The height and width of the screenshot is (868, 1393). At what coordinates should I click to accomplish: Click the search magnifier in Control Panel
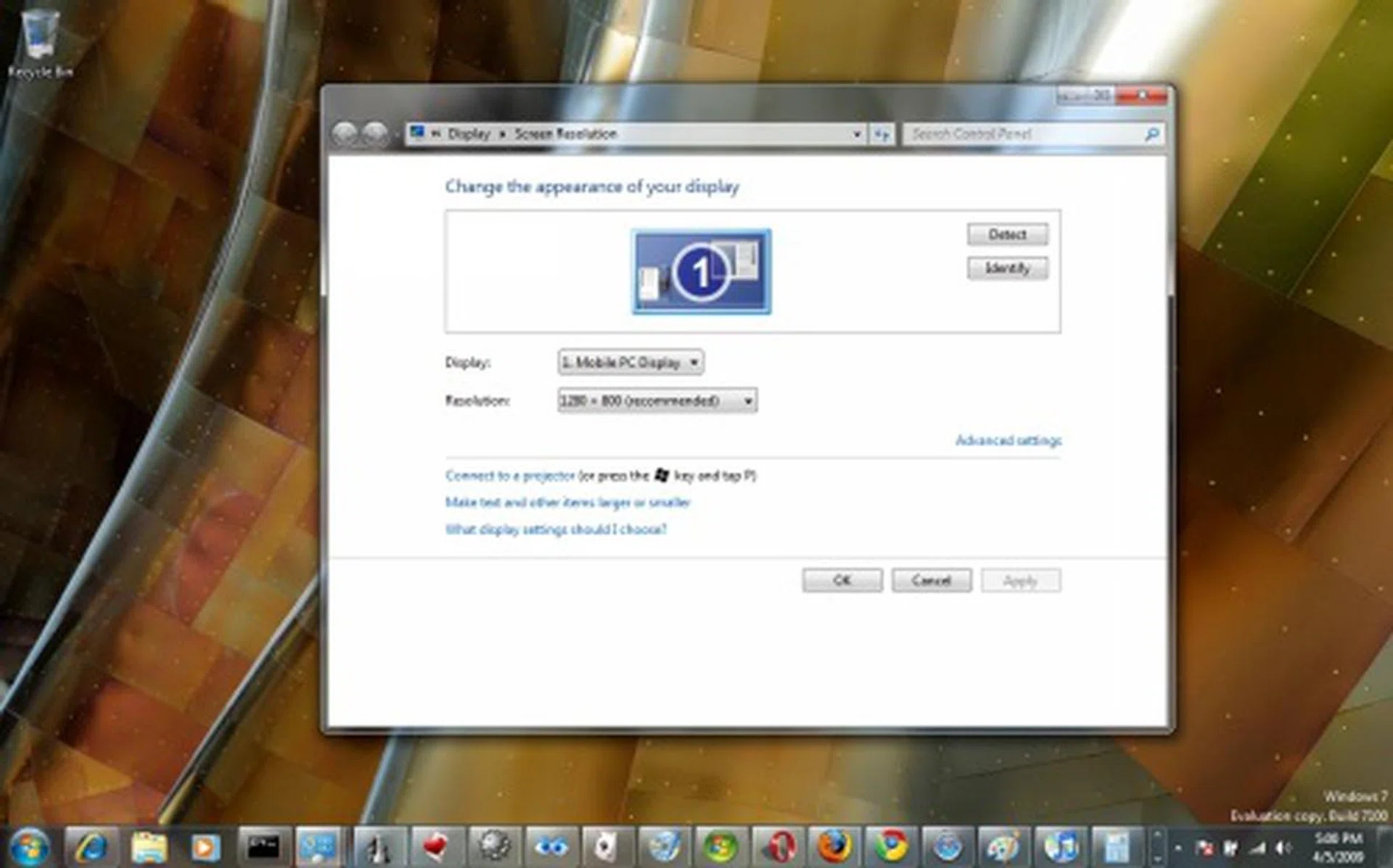coord(1151,134)
